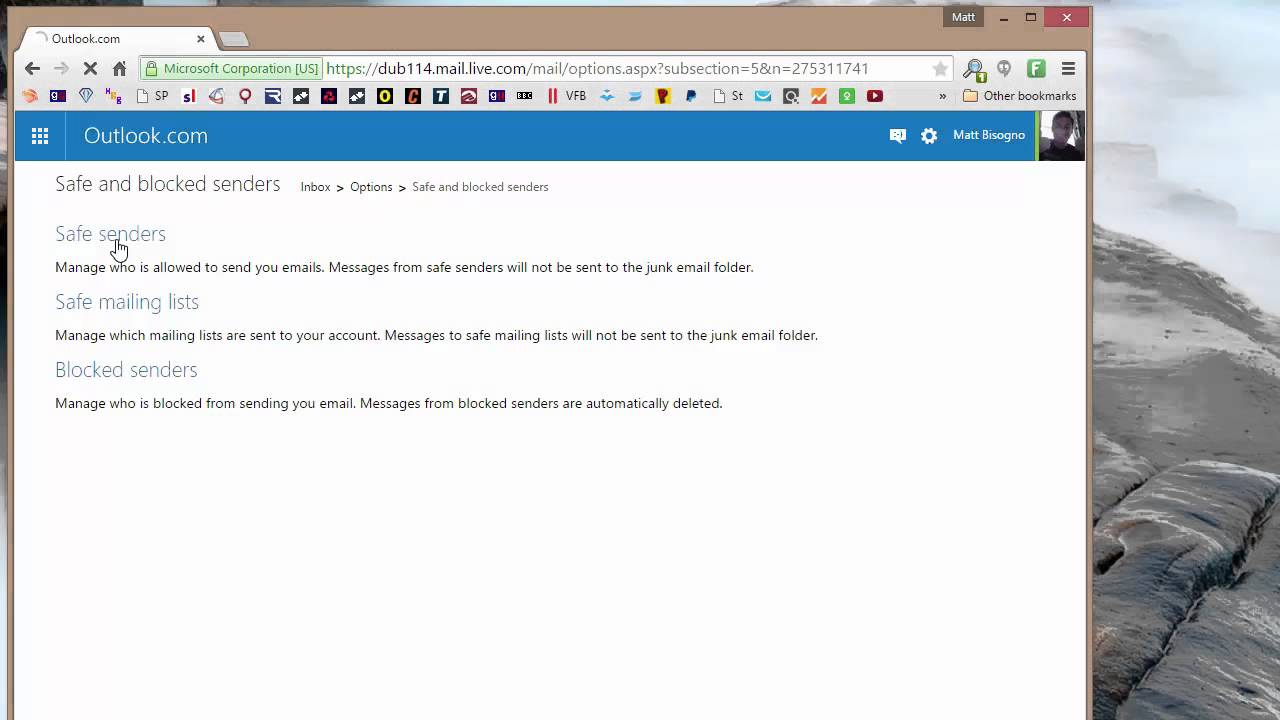Open the browser home page
The width and height of the screenshot is (1280, 720).
119,69
